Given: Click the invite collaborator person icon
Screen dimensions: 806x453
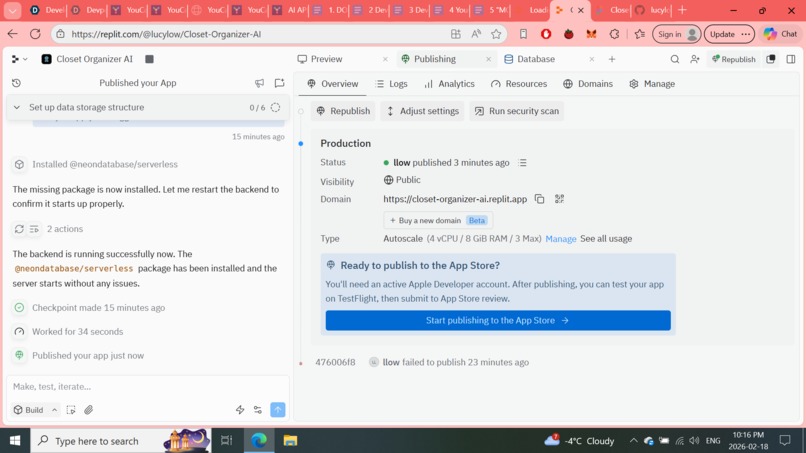Looking at the screenshot, I should click(695, 59).
